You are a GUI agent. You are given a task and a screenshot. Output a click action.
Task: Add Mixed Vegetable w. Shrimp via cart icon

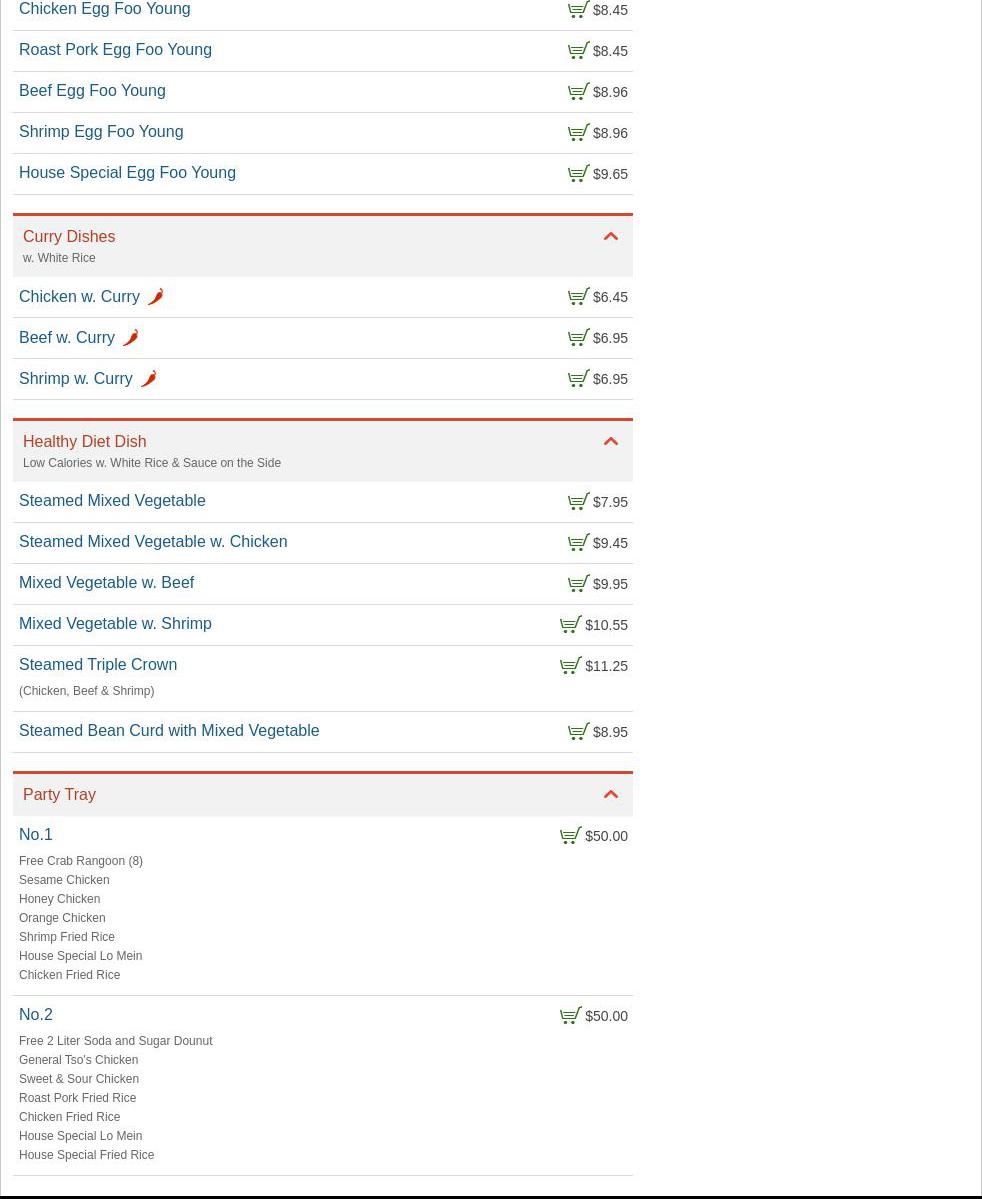tap(570, 625)
